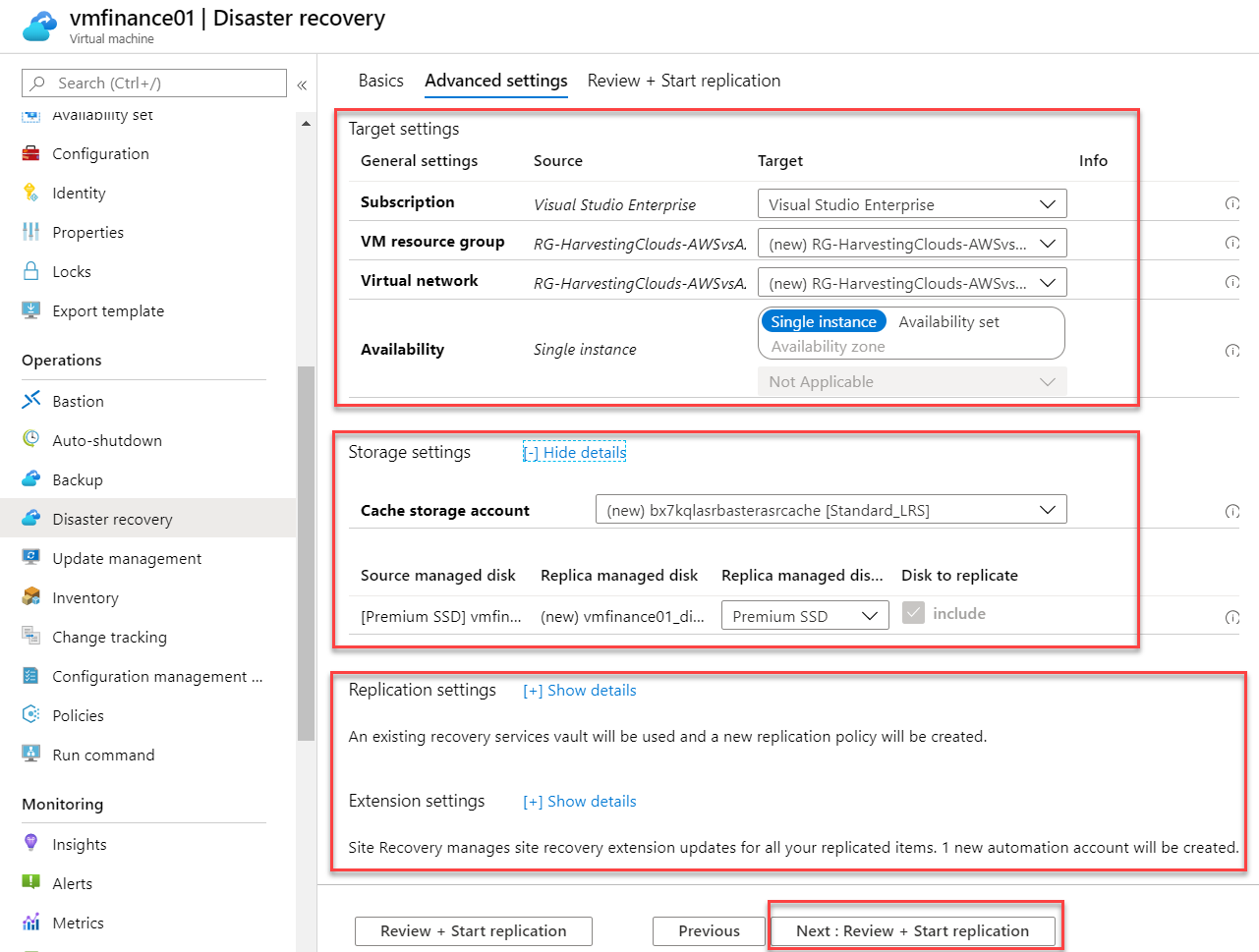Click the Configuration management icon
This screenshot has height=952, width=1259.
(x=31, y=675)
